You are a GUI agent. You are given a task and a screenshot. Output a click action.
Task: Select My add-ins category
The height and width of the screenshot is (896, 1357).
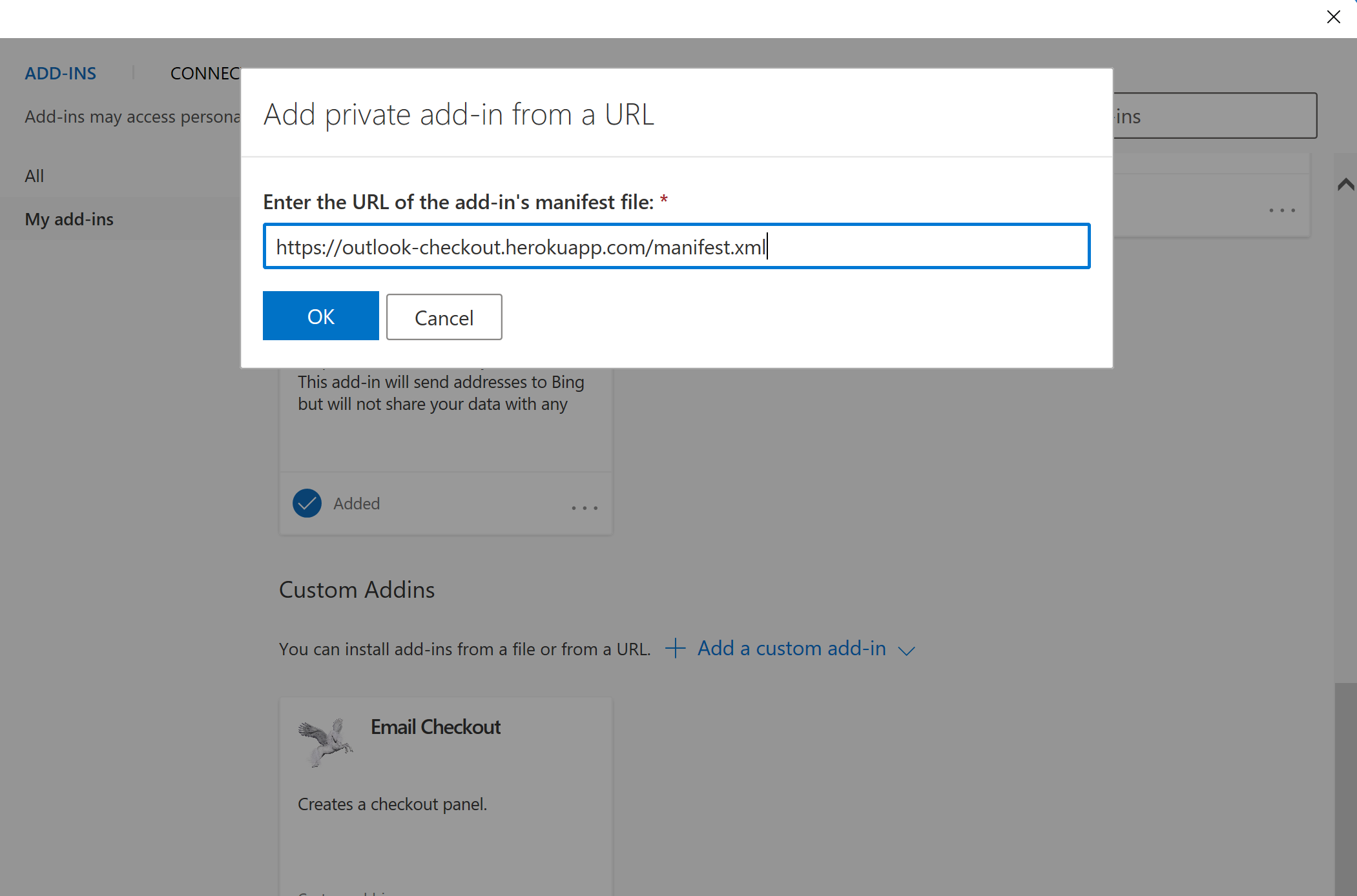click(x=69, y=219)
